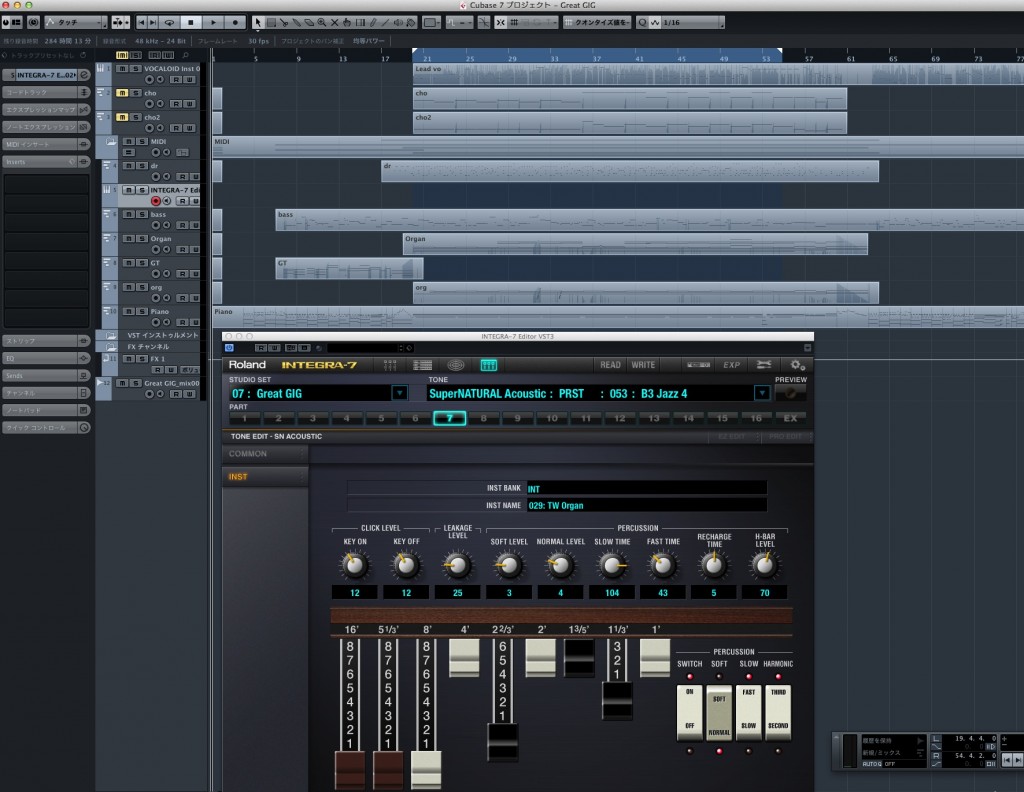Select the Zoom magnifier tool

tap(321, 22)
